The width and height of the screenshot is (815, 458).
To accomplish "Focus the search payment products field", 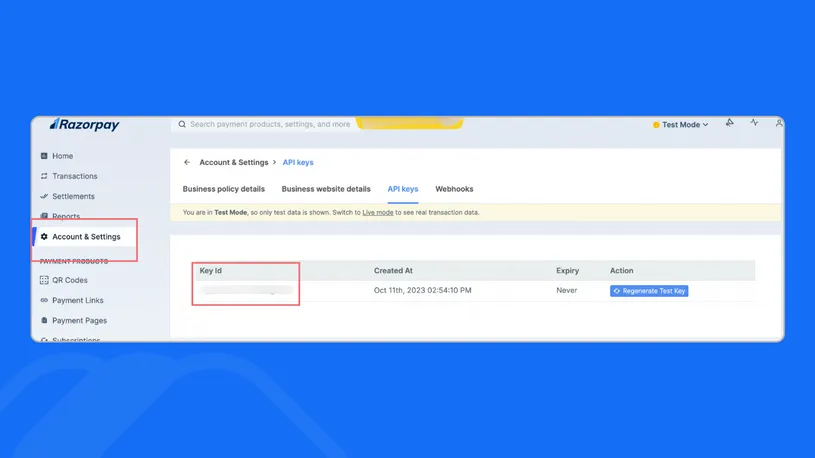I will click(270, 125).
